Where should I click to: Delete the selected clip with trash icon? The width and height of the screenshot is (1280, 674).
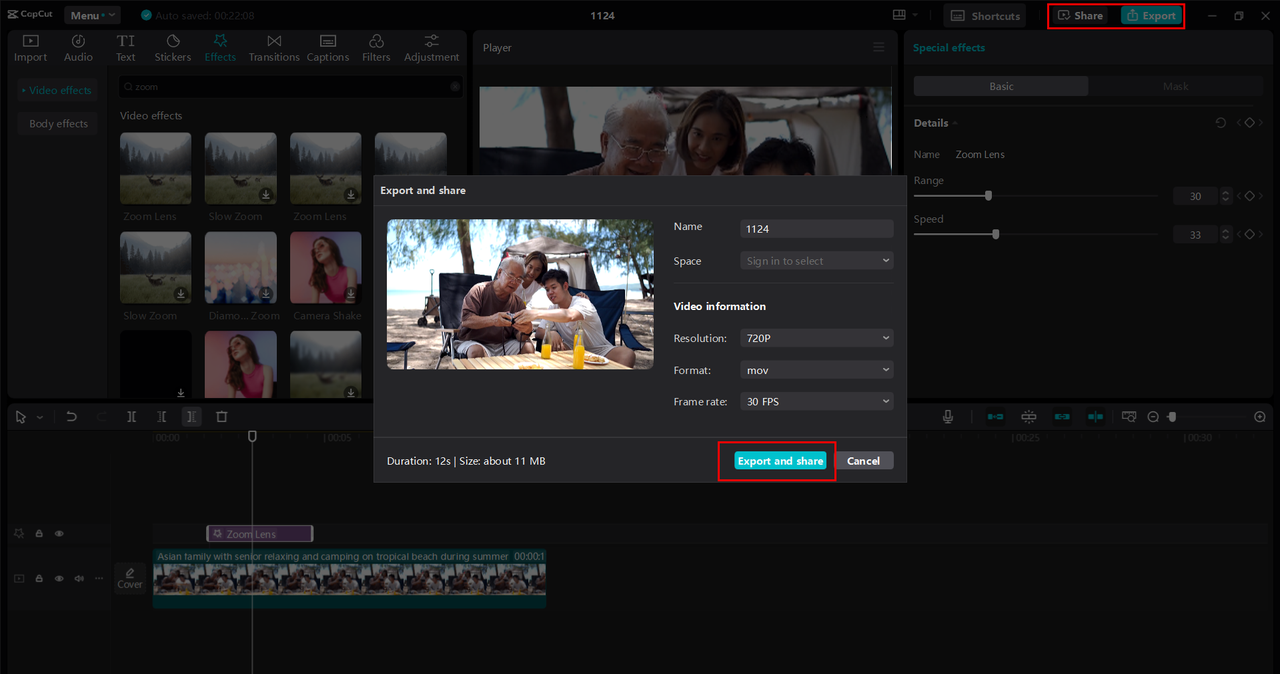222,417
